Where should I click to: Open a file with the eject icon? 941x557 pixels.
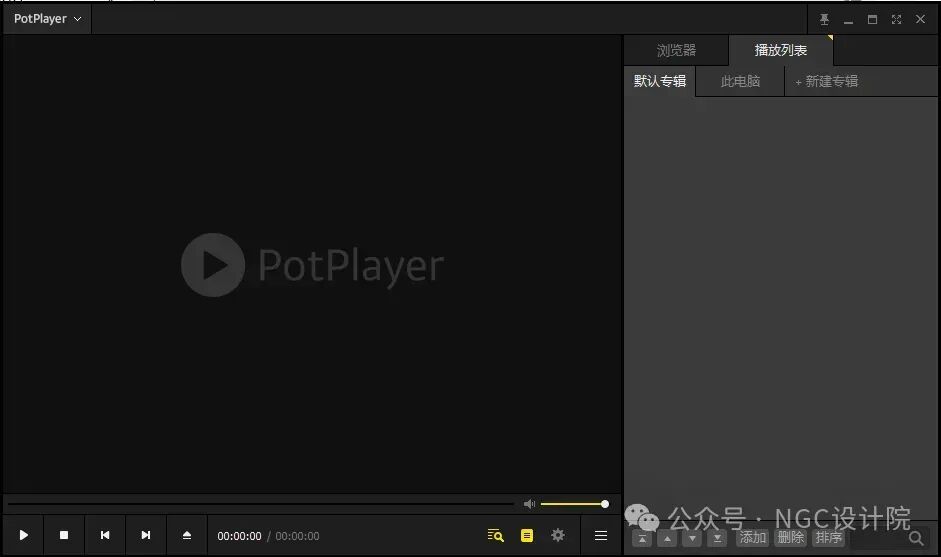187,535
